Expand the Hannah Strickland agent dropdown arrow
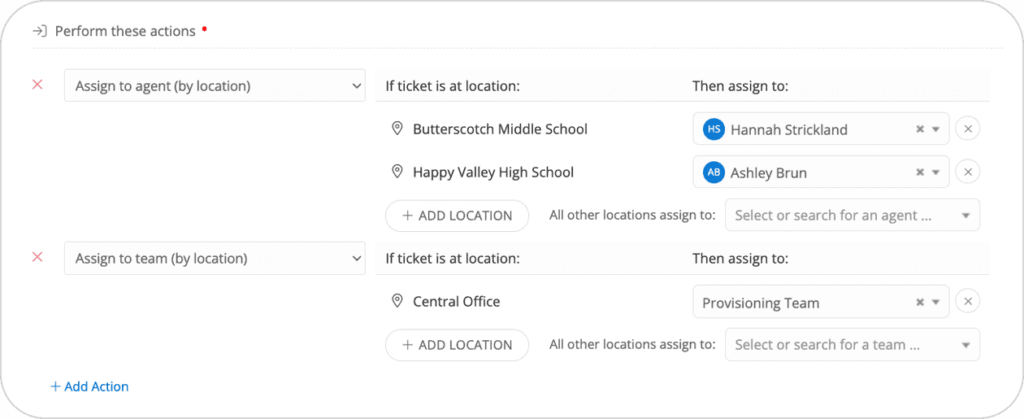Screen dimensions: 1024x419 [x=935, y=129]
